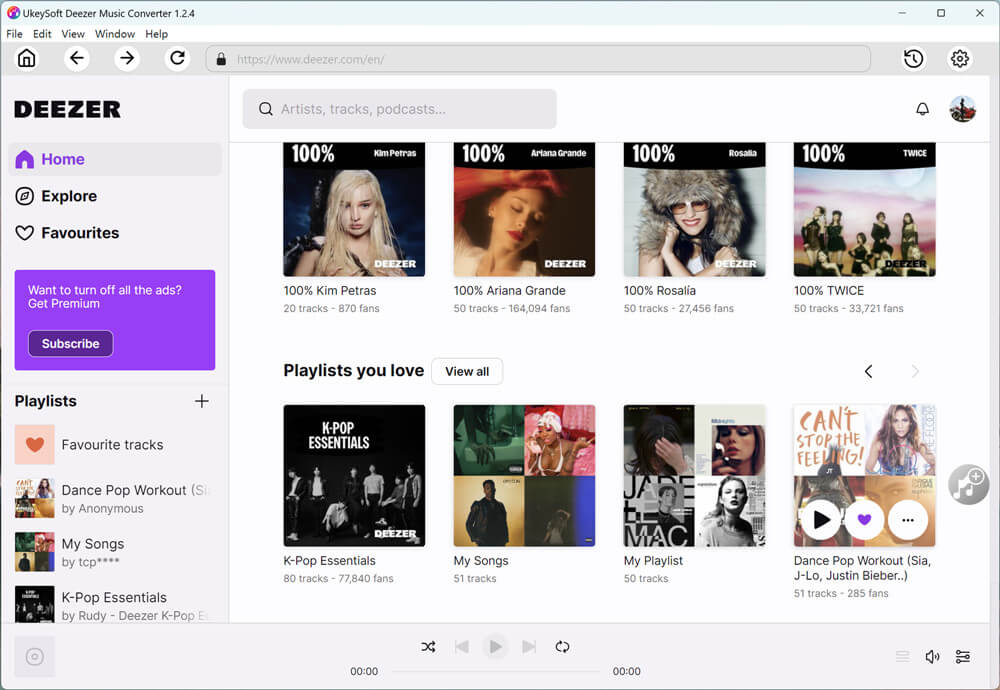Click the playback progress bar

(x=495, y=672)
